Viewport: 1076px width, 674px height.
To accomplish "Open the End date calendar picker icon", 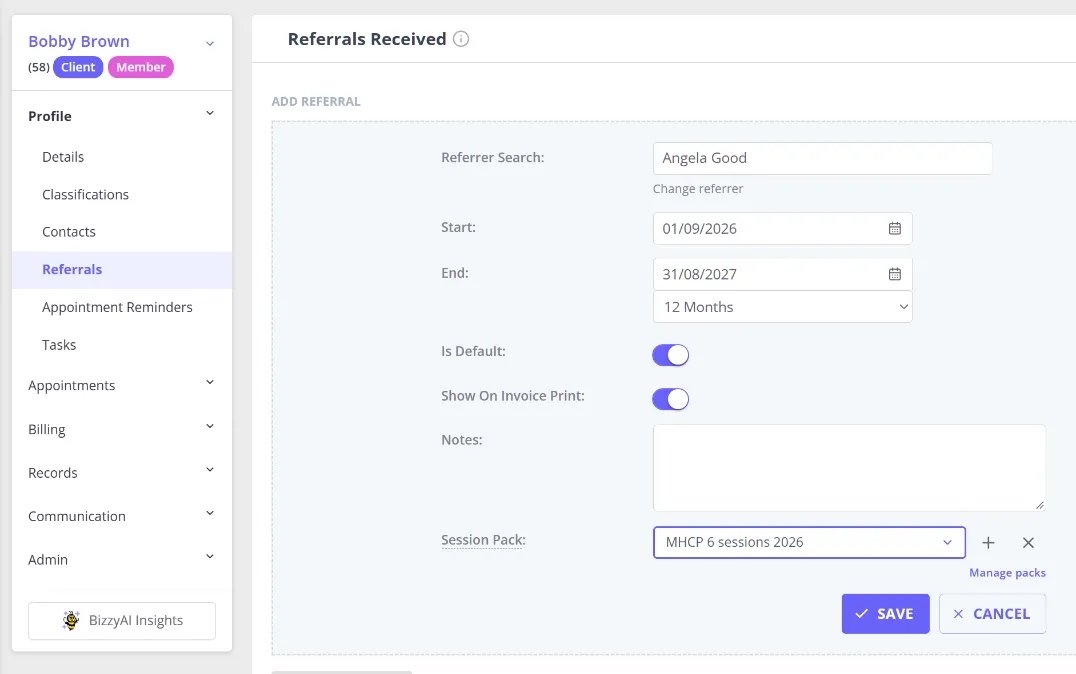I will 895,274.
